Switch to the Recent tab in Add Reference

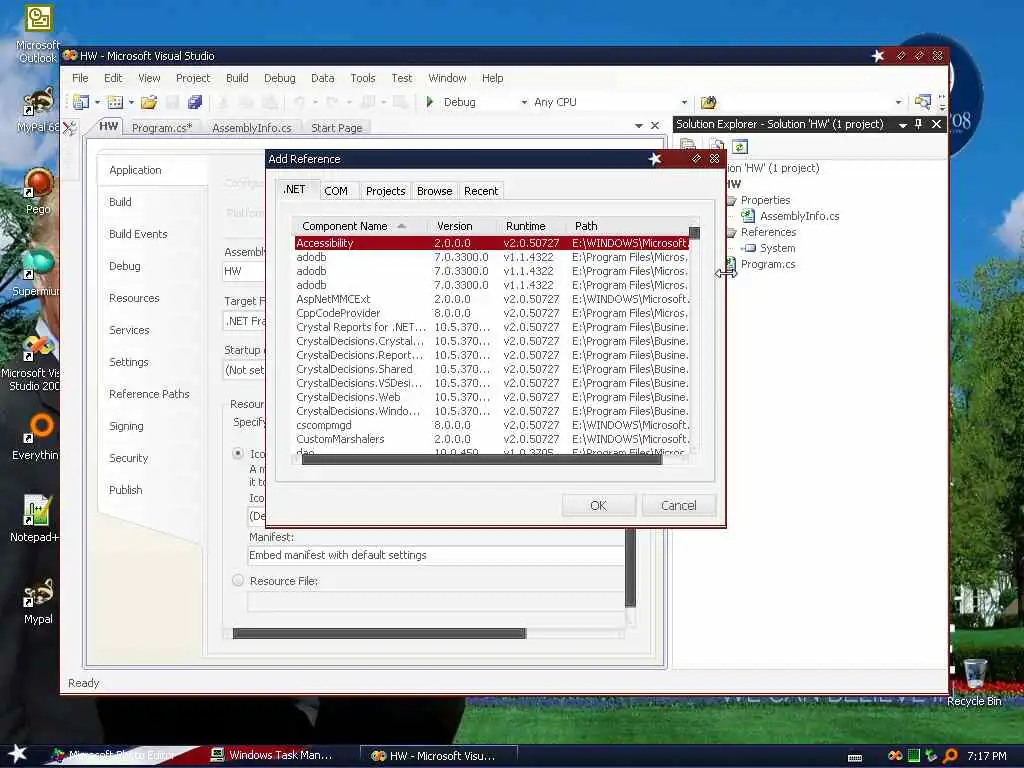(481, 191)
